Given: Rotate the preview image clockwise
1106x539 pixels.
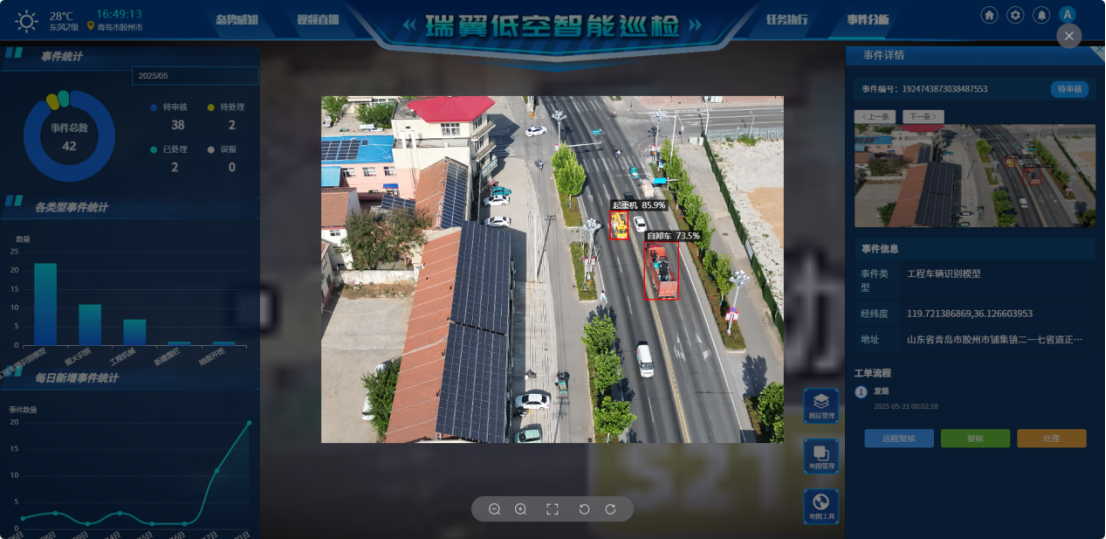Looking at the screenshot, I should [610, 509].
